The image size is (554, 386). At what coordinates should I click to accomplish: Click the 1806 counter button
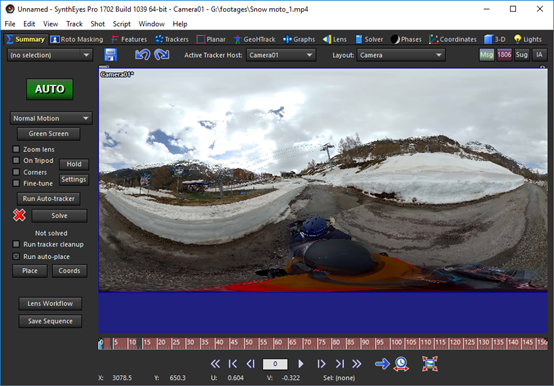pos(504,55)
